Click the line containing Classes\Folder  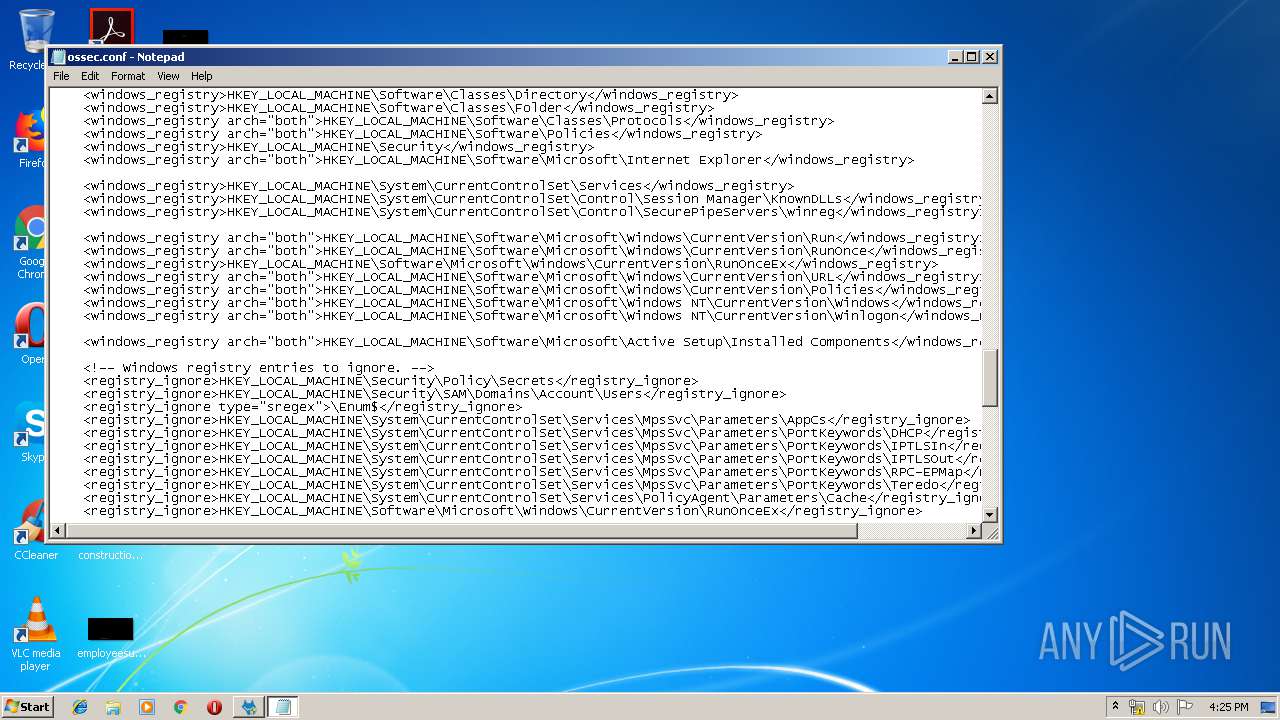coord(399,108)
